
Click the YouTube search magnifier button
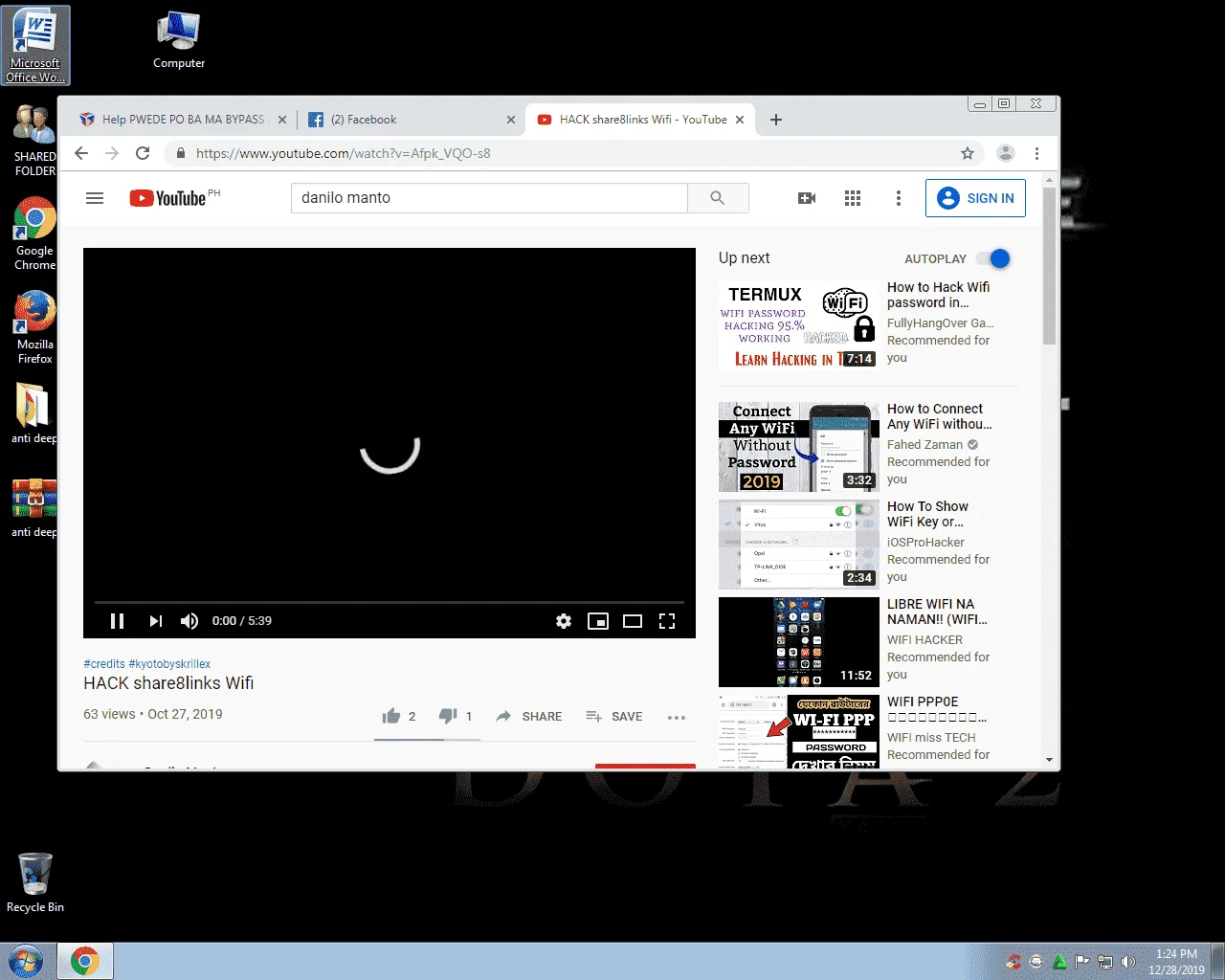tap(718, 198)
